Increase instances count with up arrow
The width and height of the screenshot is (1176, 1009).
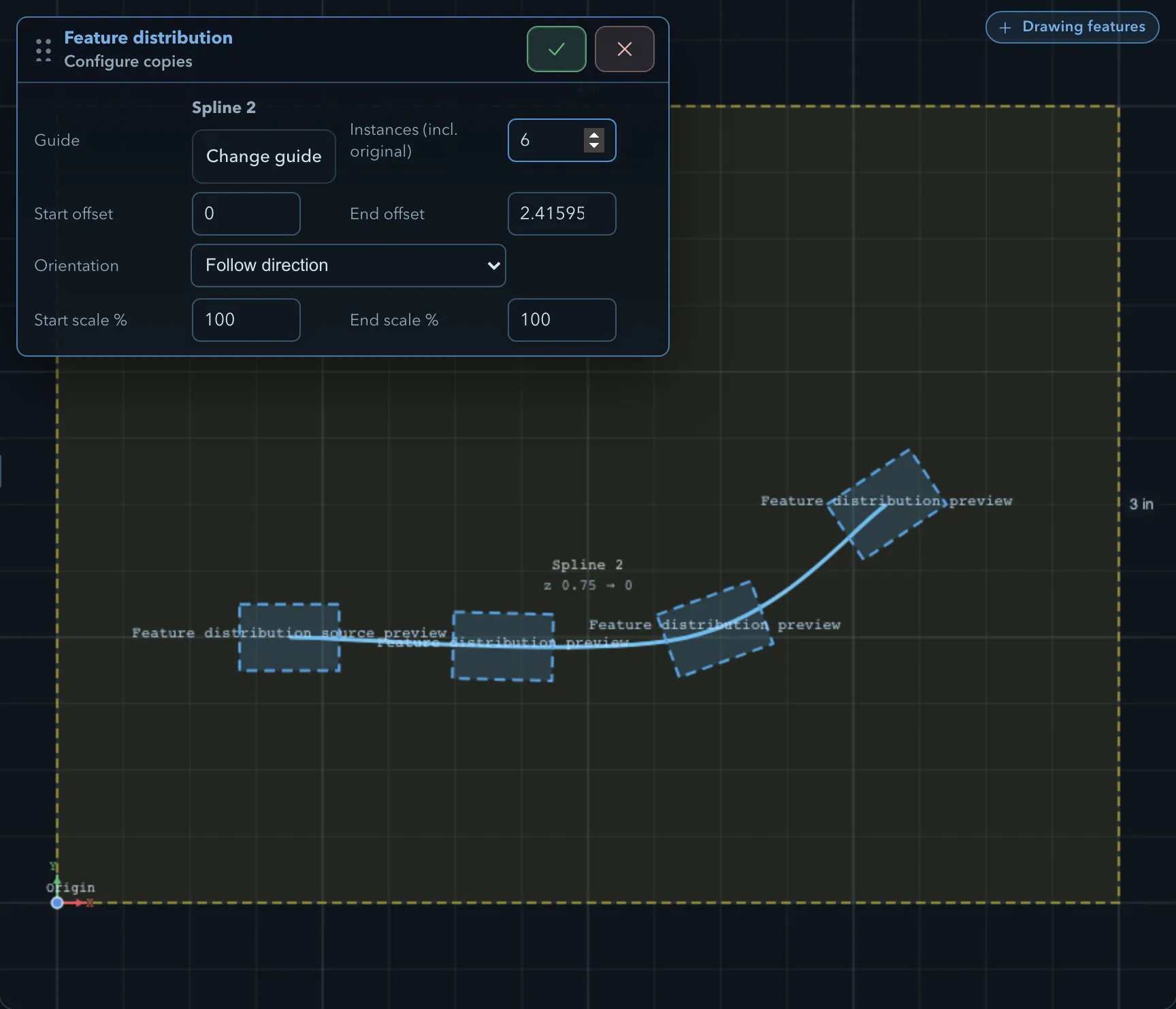click(594, 134)
